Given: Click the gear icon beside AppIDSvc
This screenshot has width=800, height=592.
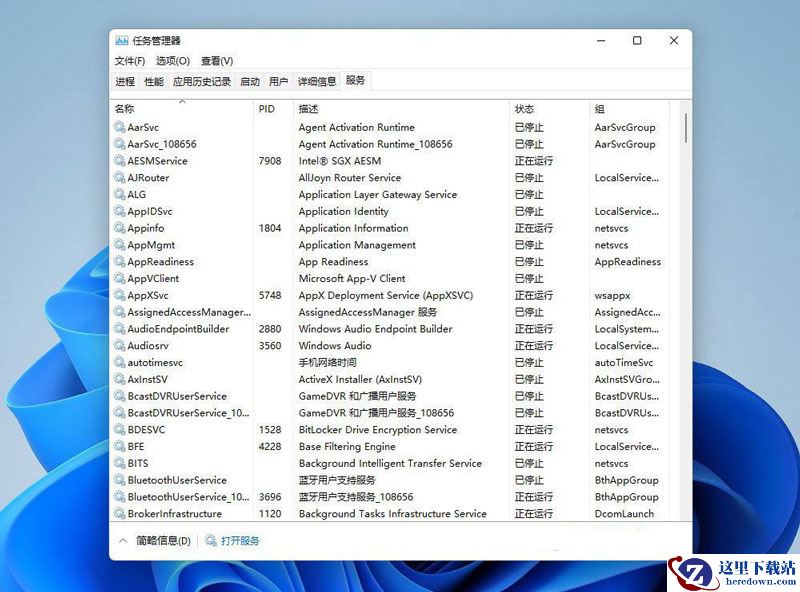Looking at the screenshot, I should pyautogui.click(x=119, y=211).
